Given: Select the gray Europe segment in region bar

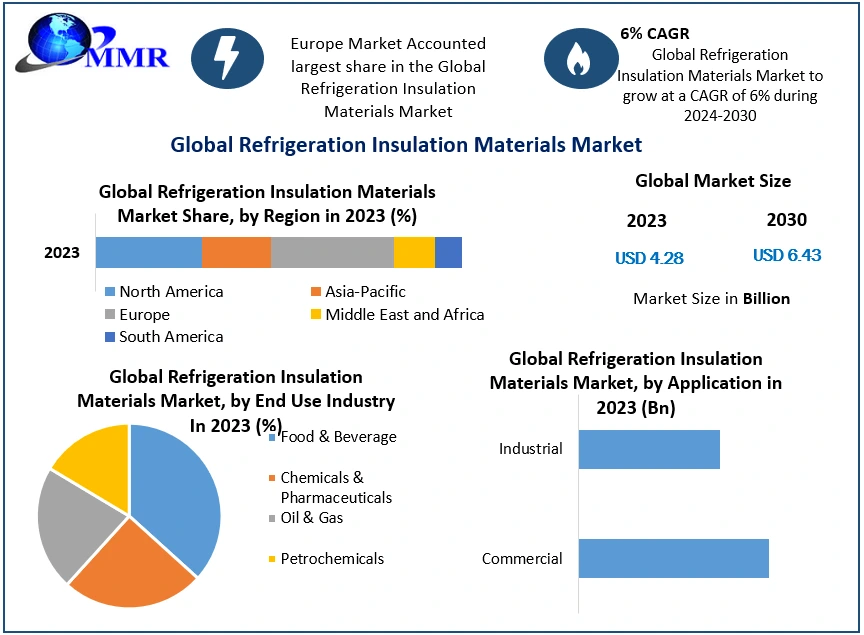Looking at the screenshot, I should coord(332,253).
